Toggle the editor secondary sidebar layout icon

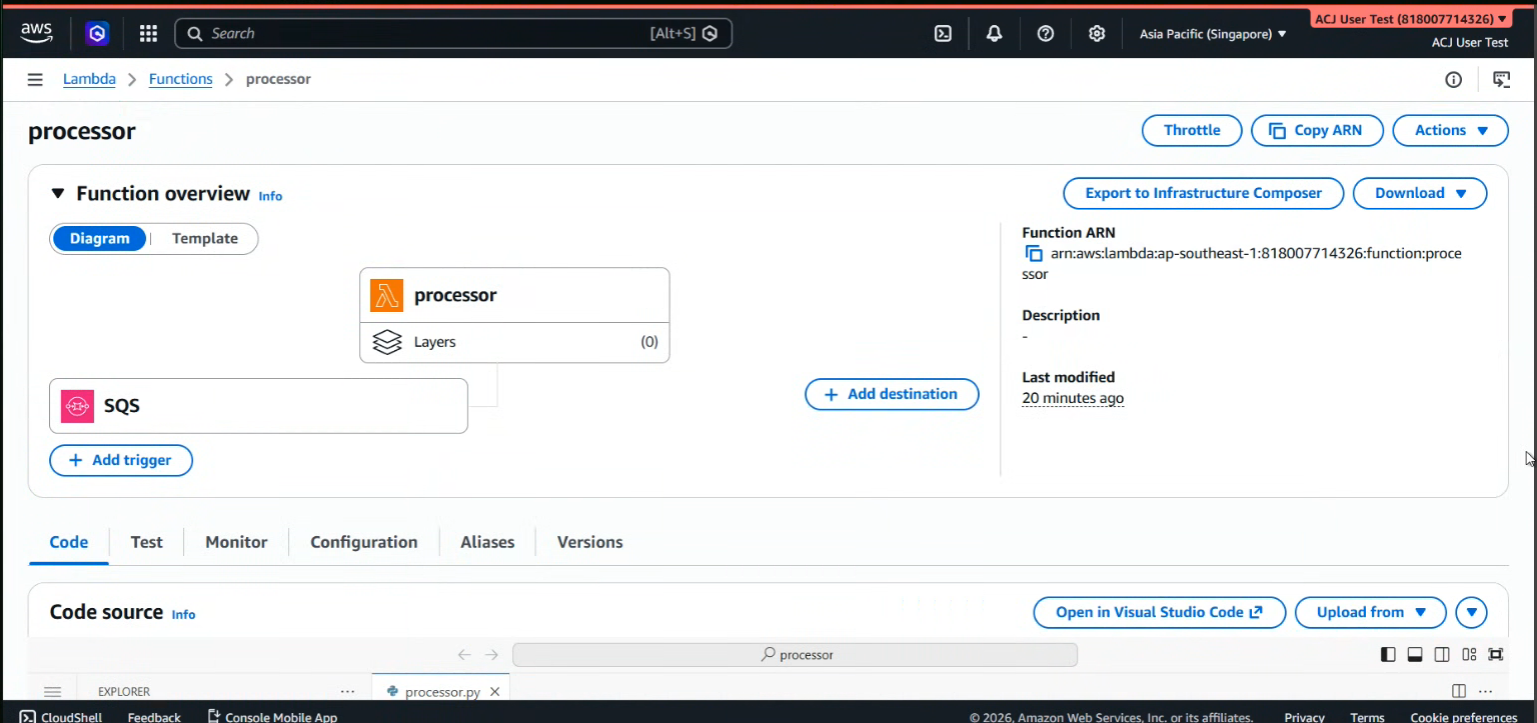coord(1442,655)
